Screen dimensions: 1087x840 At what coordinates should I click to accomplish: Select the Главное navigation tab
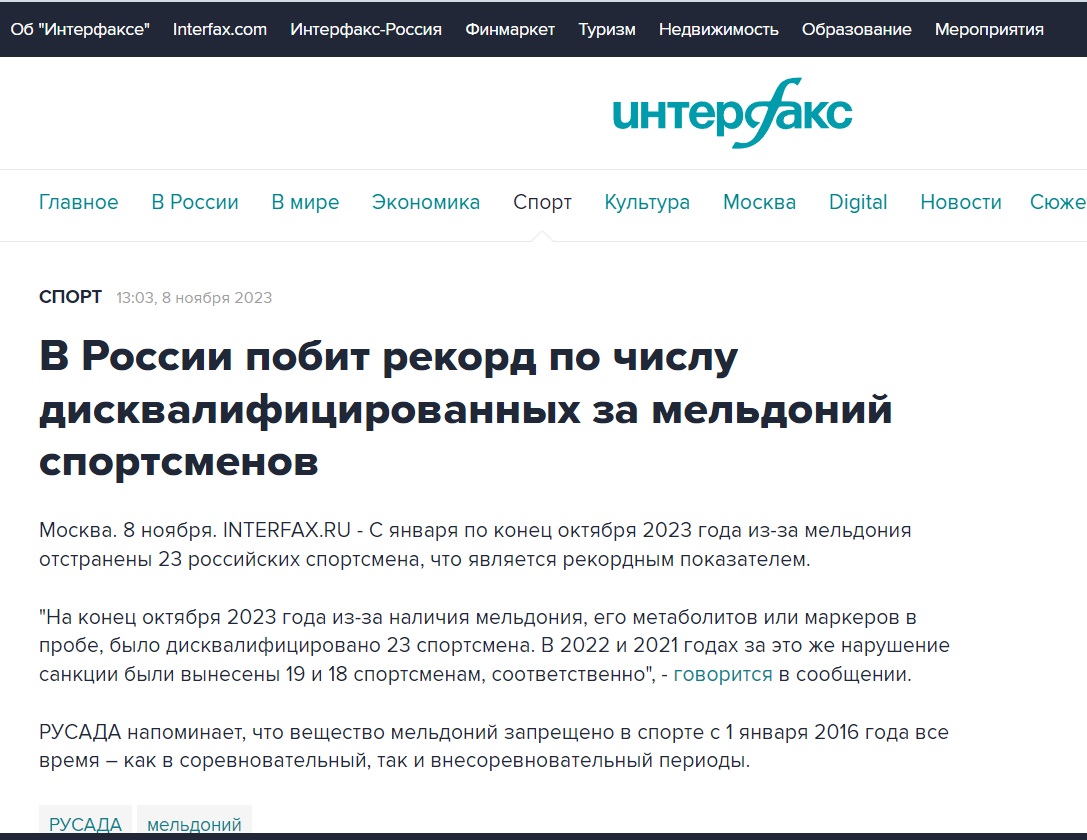tap(78, 202)
